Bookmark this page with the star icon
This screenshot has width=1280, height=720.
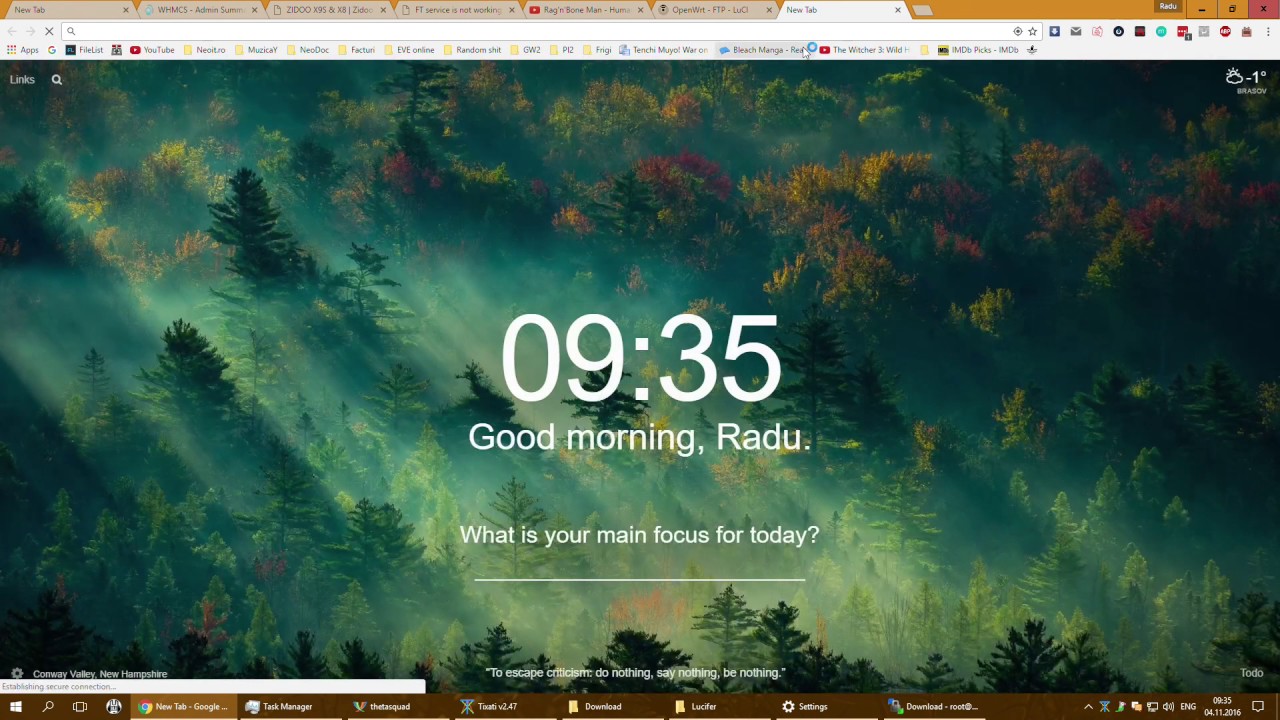click(1033, 31)
